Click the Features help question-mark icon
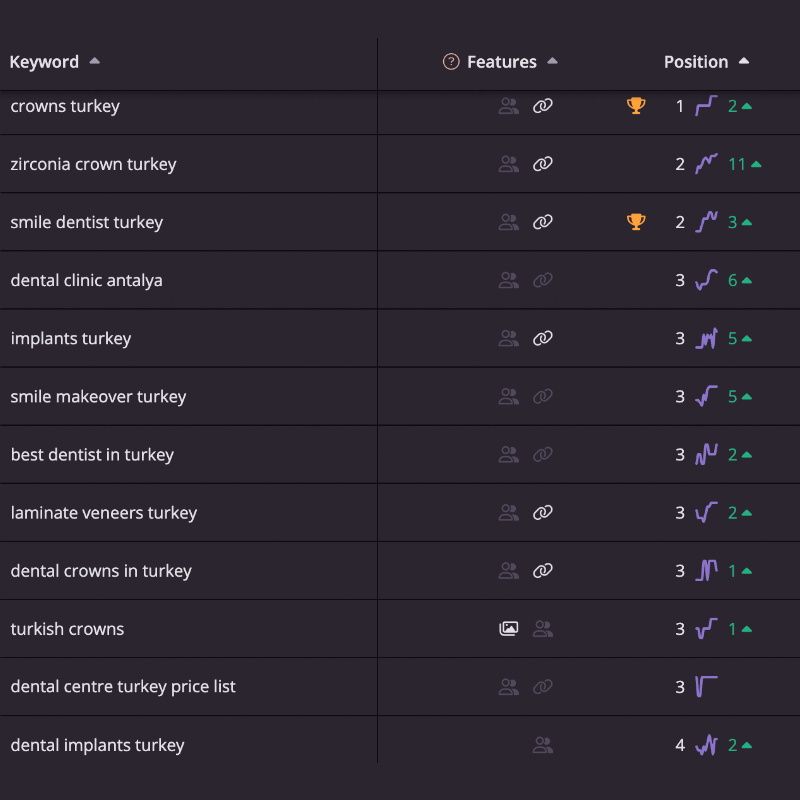The image size is (800, 800). coord(451,62)
